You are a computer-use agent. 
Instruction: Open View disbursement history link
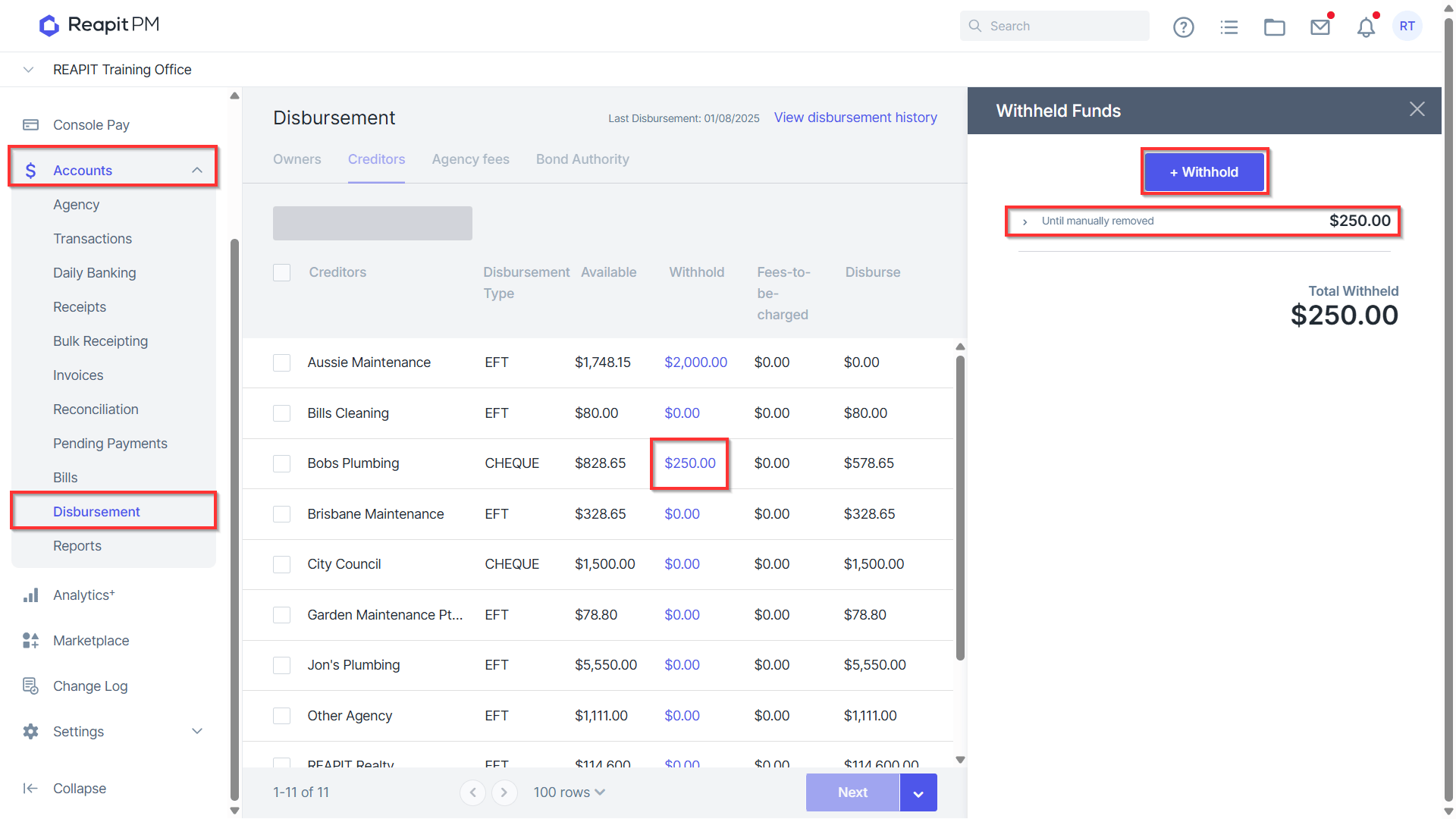tap(855, 118)
